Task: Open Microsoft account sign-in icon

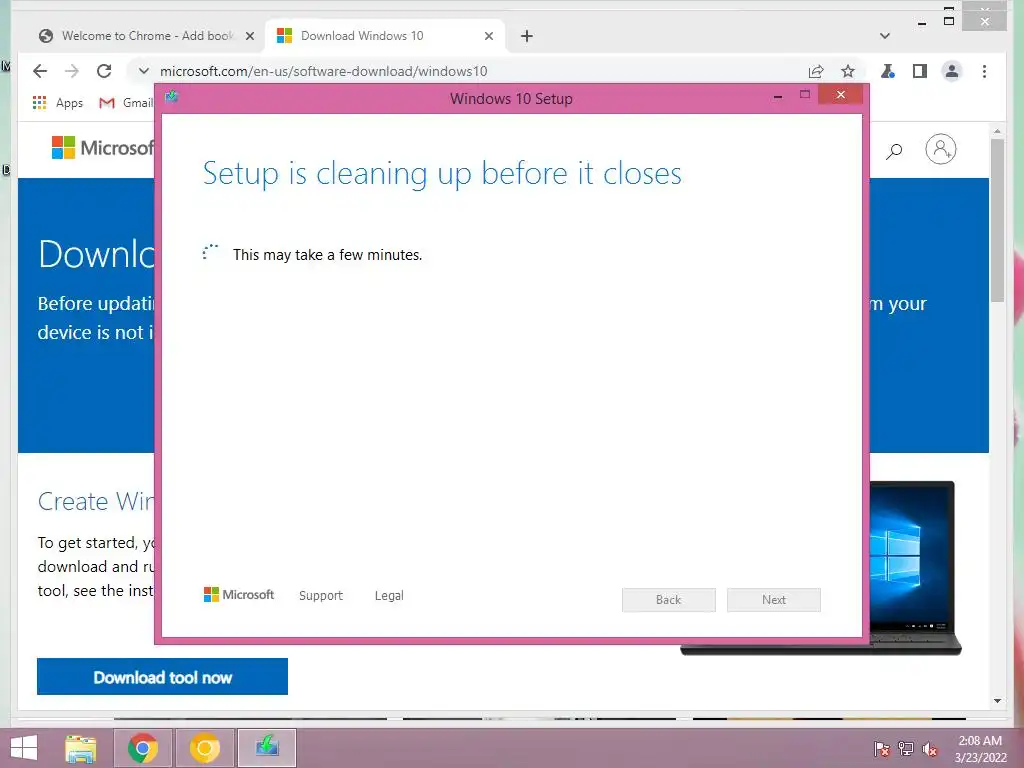Action: pos(940,150)
